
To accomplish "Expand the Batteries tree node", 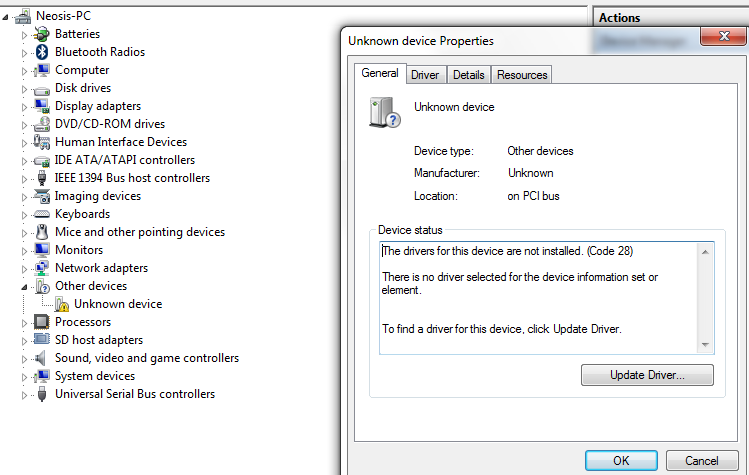I will [x=24, y=34].
